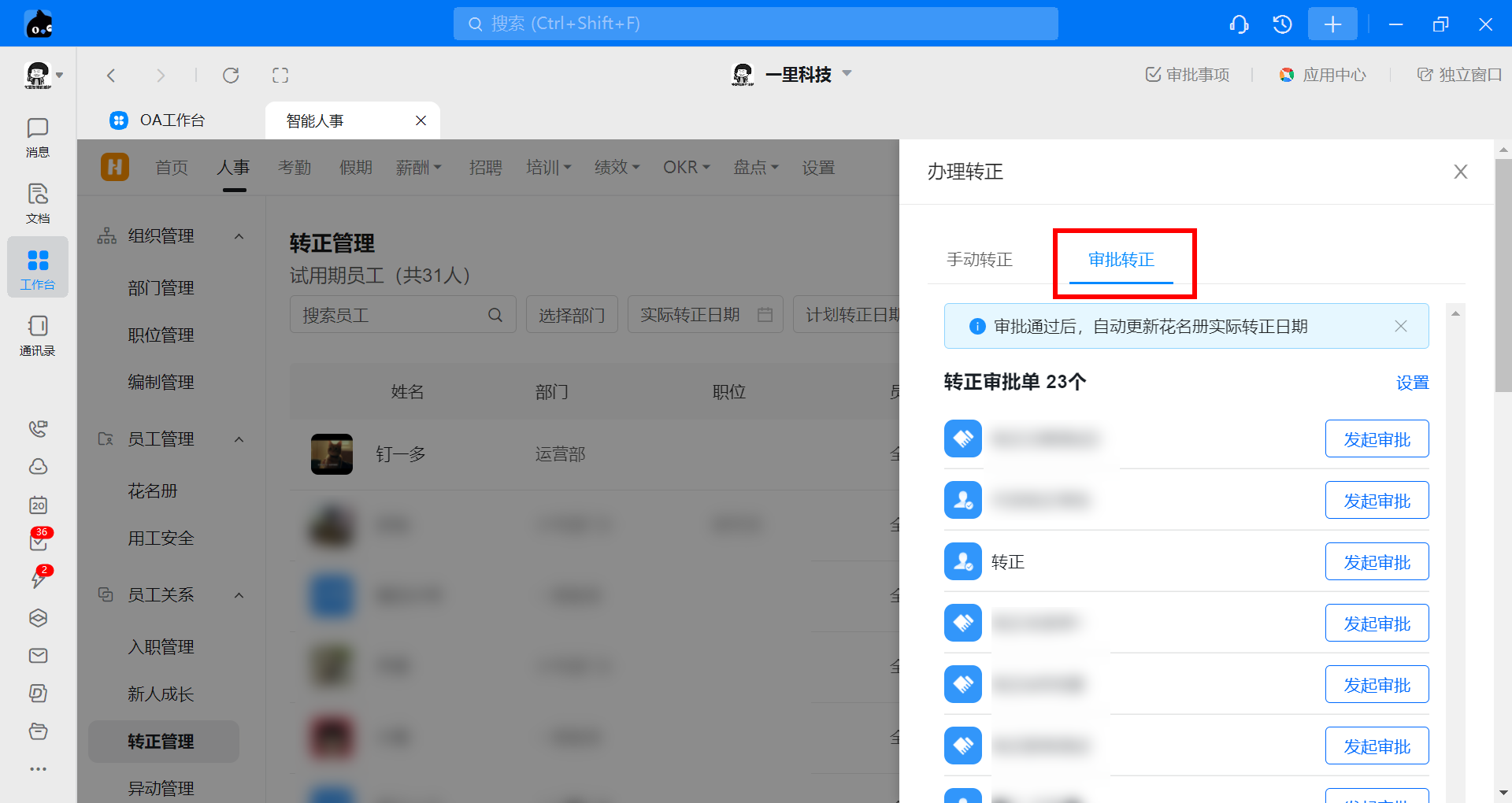The image size is (1512, 803).
Task: Click the top search bar
Action: point(755,24)
